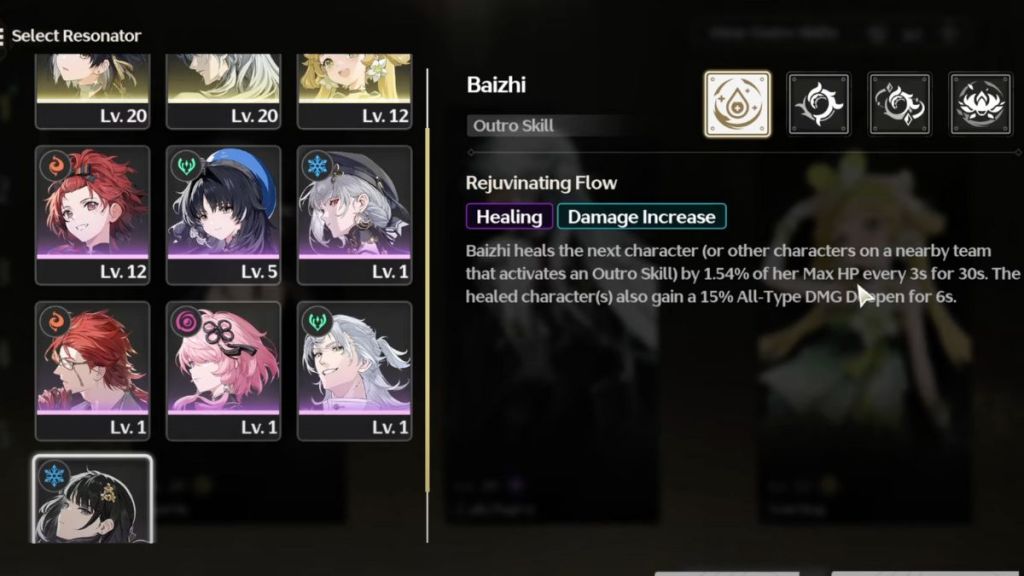Click the Healing tag
This screenshot has height=576, width=1024.
pos(509,217)
